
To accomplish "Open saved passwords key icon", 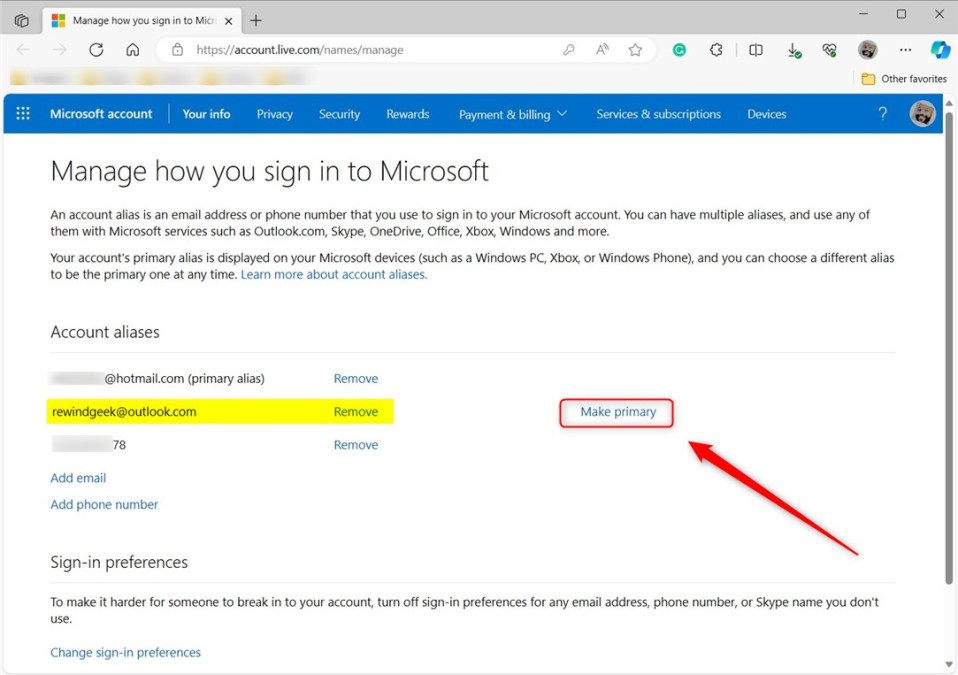I will (569, 50).
